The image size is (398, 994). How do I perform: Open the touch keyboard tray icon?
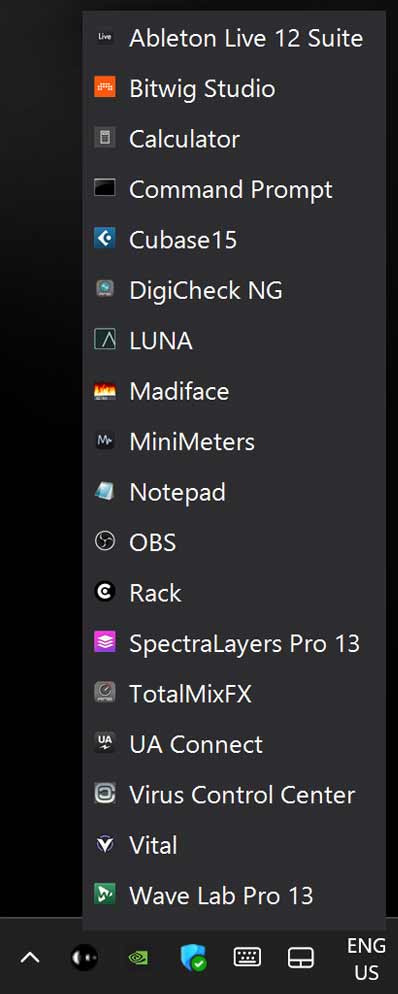(247, 957)
